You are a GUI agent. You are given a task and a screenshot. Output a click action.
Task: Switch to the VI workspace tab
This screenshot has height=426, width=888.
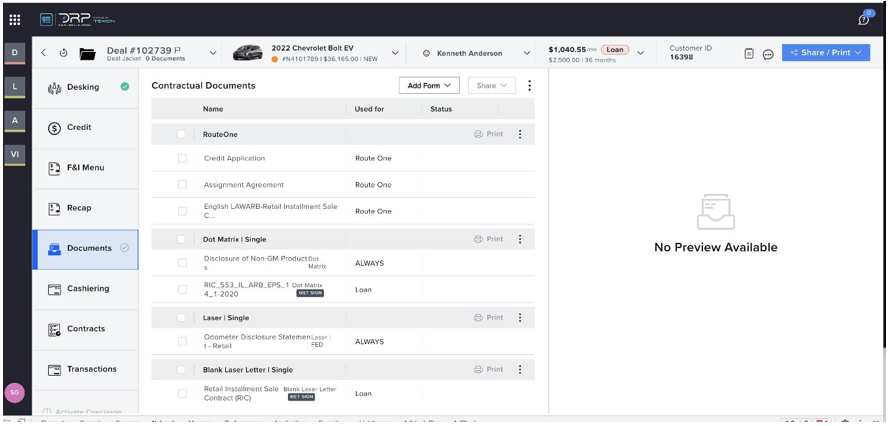[x=15, y=155]
